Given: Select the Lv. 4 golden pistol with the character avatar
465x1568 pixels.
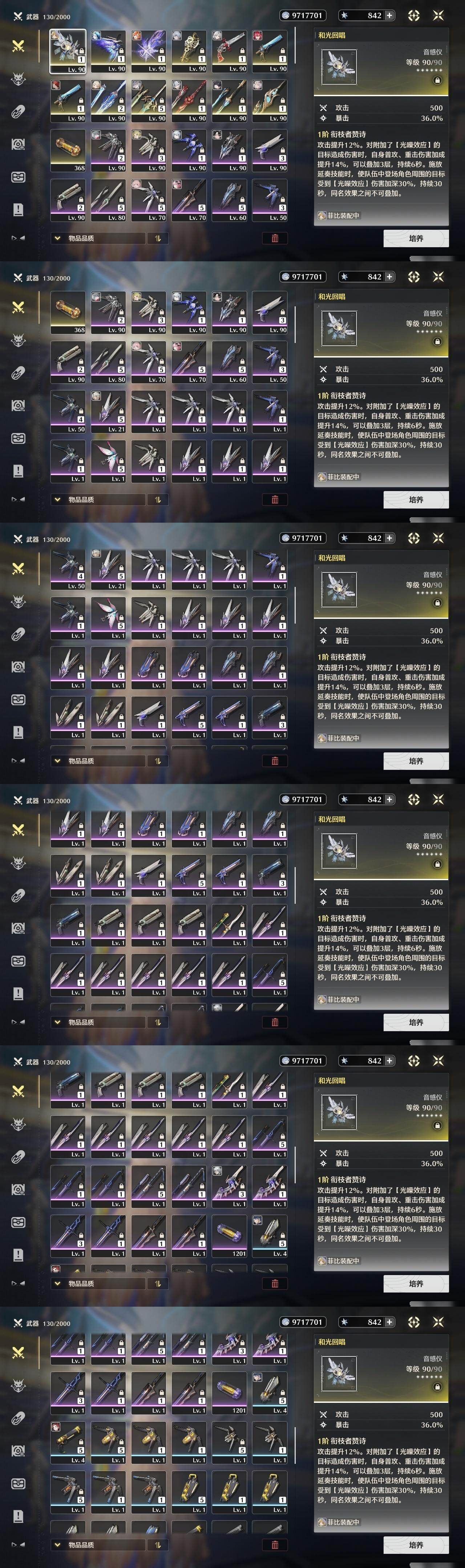Looking at the screenshot, I should click(x=68, y=1443).
